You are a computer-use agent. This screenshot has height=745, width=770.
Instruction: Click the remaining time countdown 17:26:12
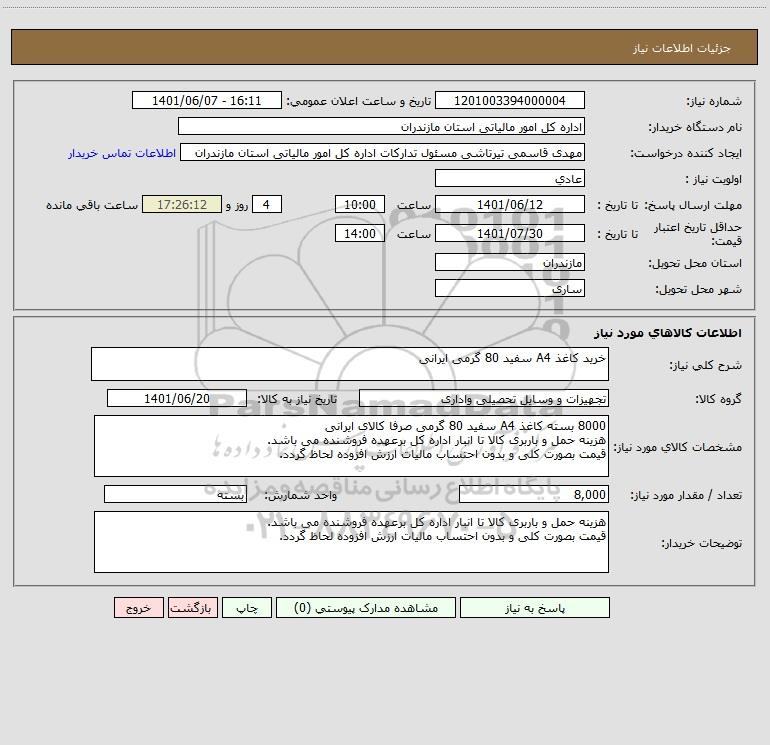182,204
